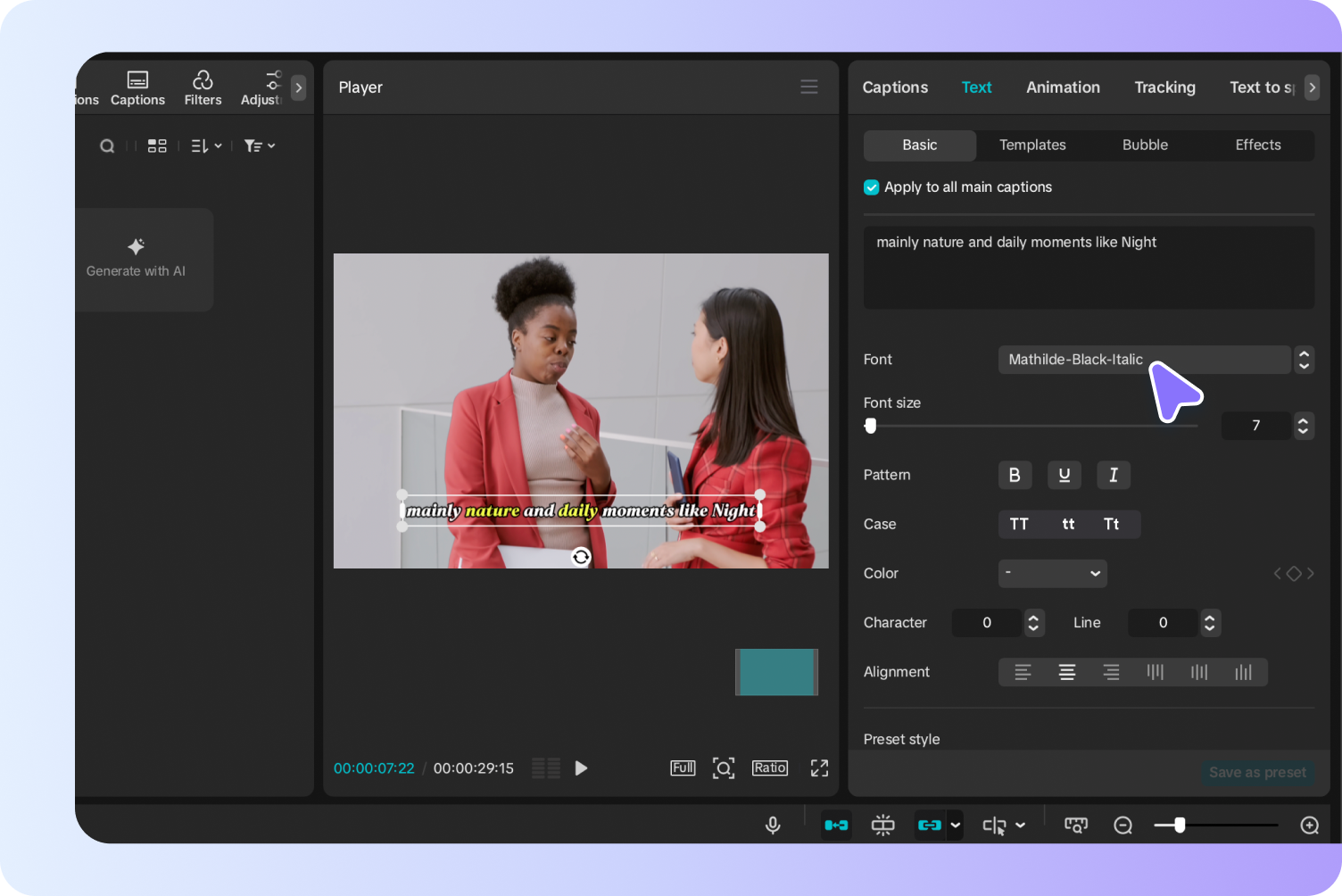Click the search icon in the captions panel
The height and width of the screenshot is (896, 1342).
coord(107,145)
